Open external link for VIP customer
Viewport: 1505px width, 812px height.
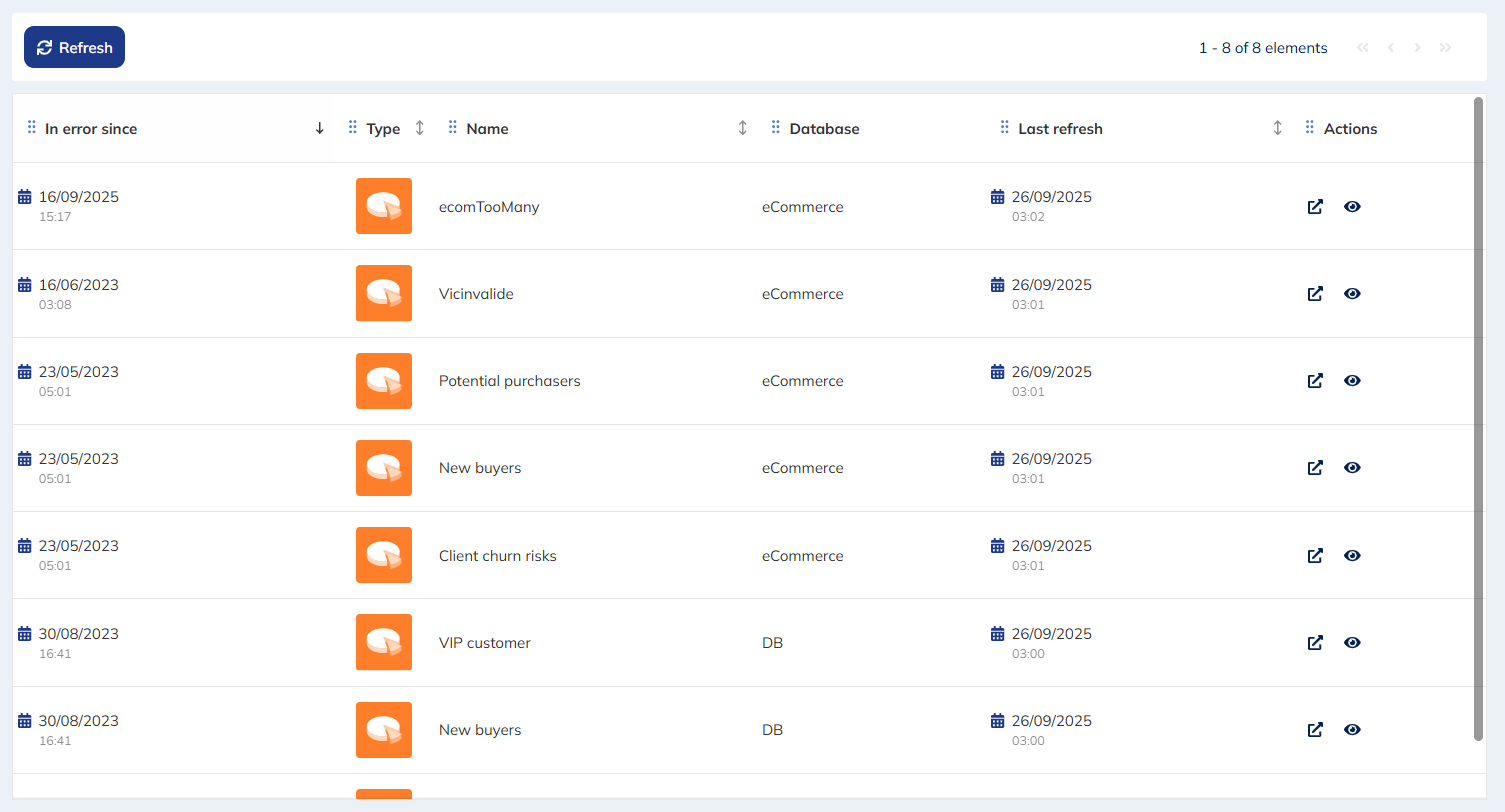[1315, 643]
